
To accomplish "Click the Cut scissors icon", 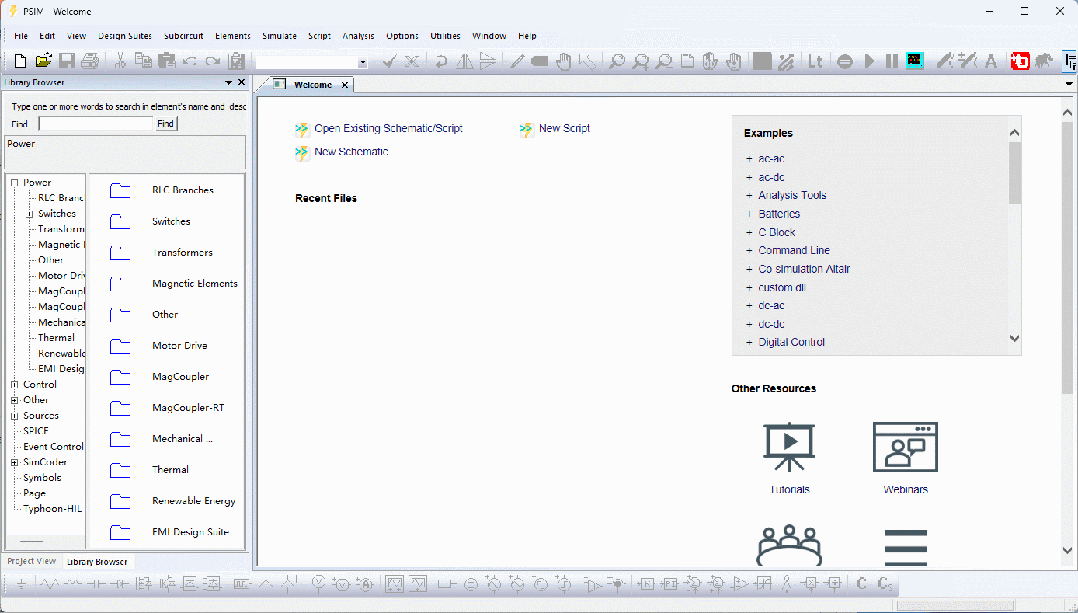I will tap(120, 61).
